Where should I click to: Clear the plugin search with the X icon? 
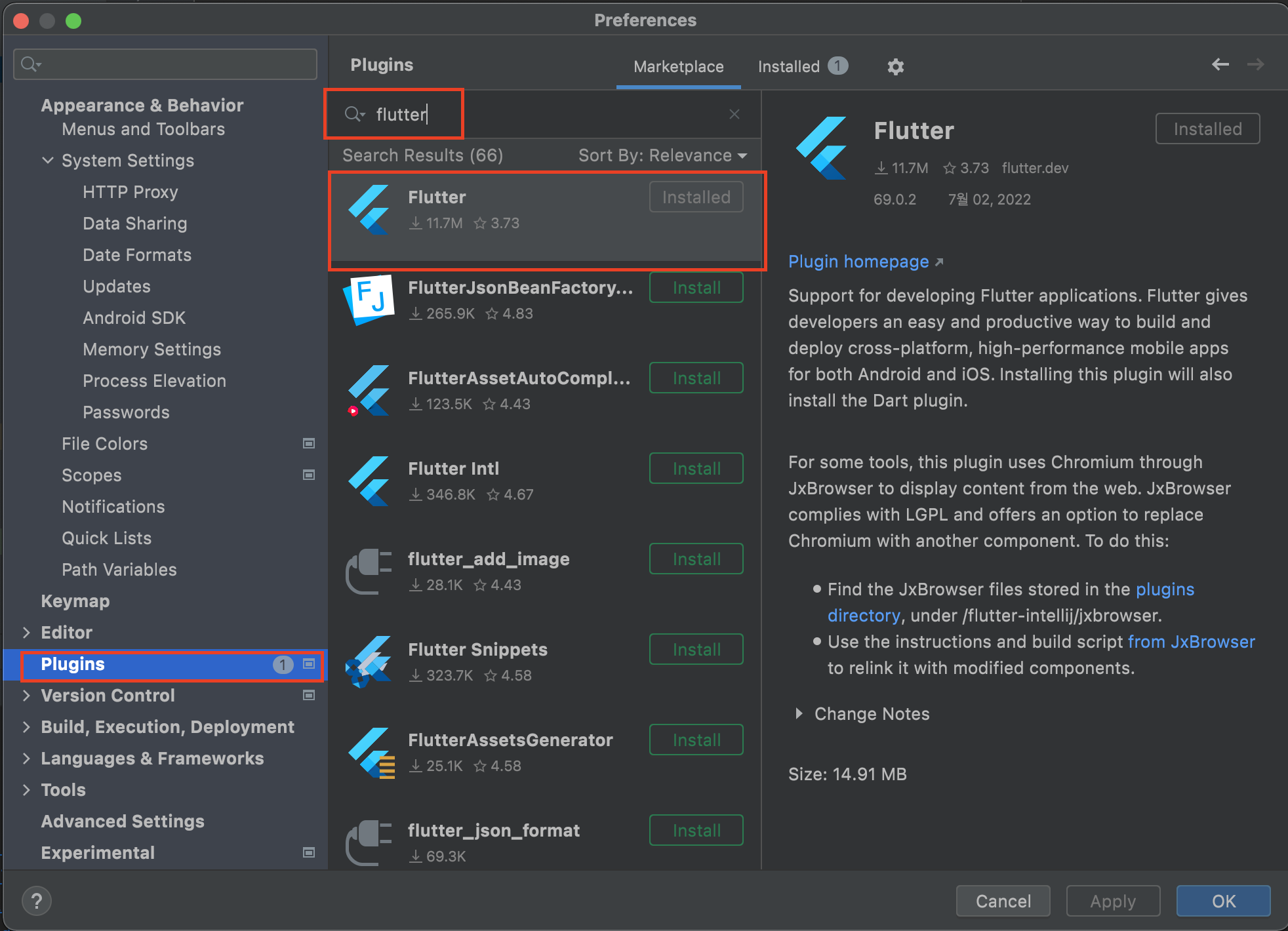(x=734, y=114)
